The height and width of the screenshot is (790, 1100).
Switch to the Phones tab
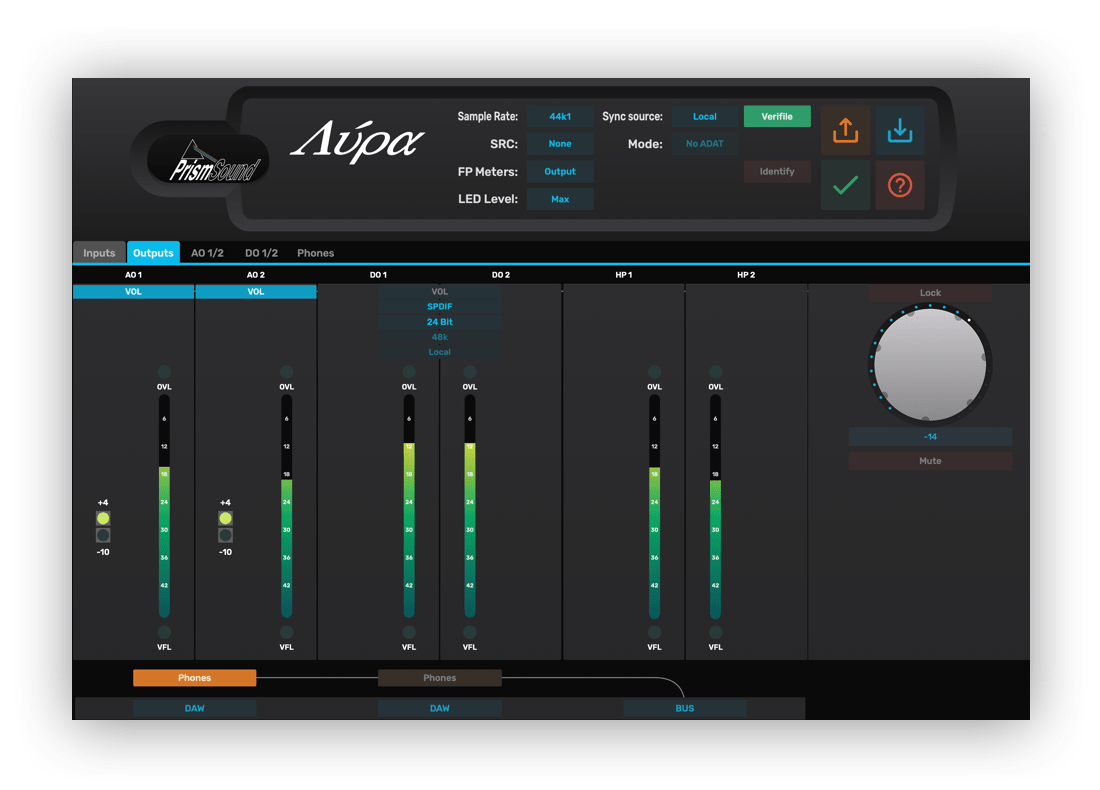pyautogui.click(x=315, y=253)
